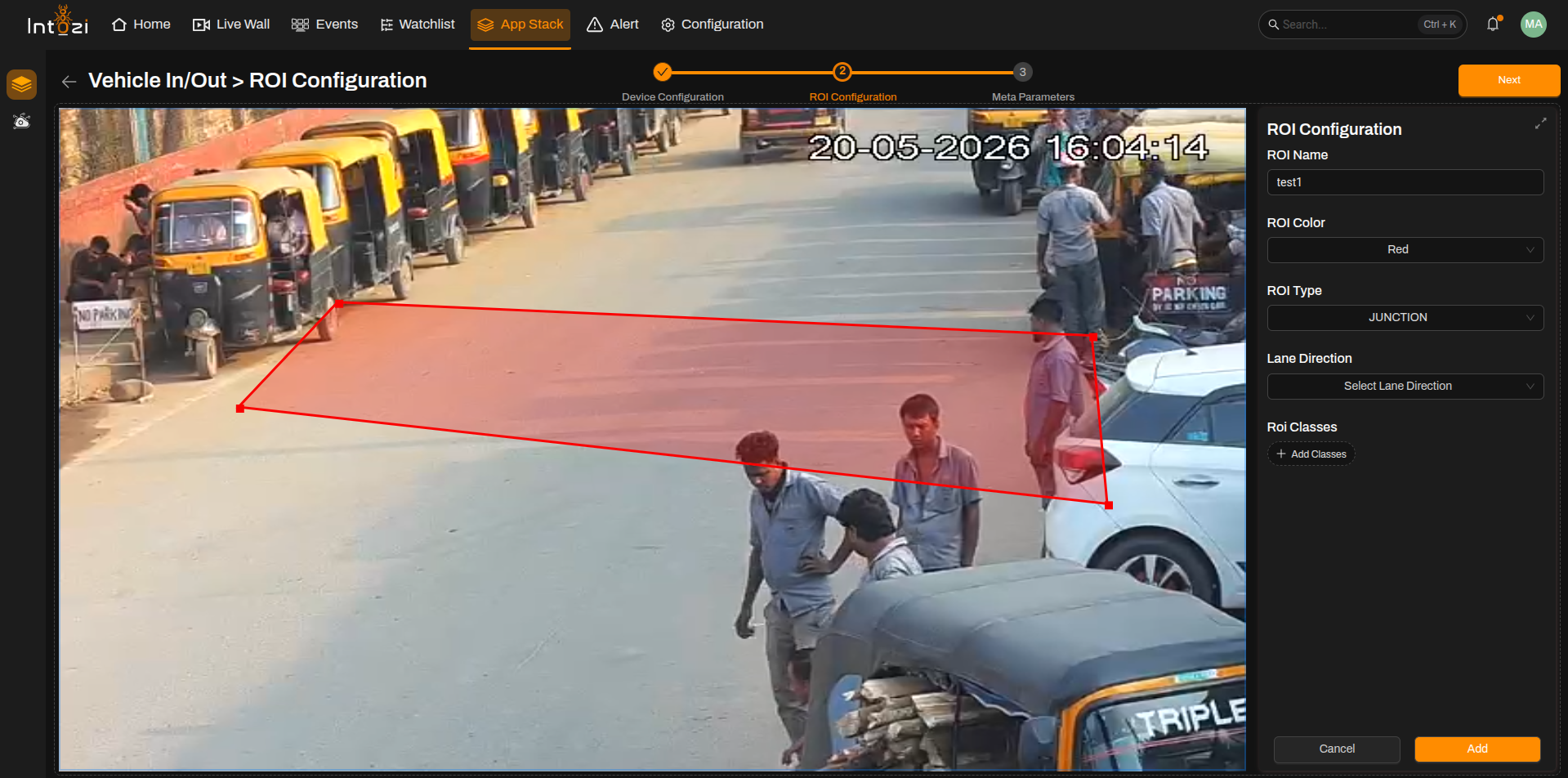Expand the ROI Type JUNCTION dropdown
Image resolution: width=1568 pixels, height=778 pixels.
(1405, 318)
